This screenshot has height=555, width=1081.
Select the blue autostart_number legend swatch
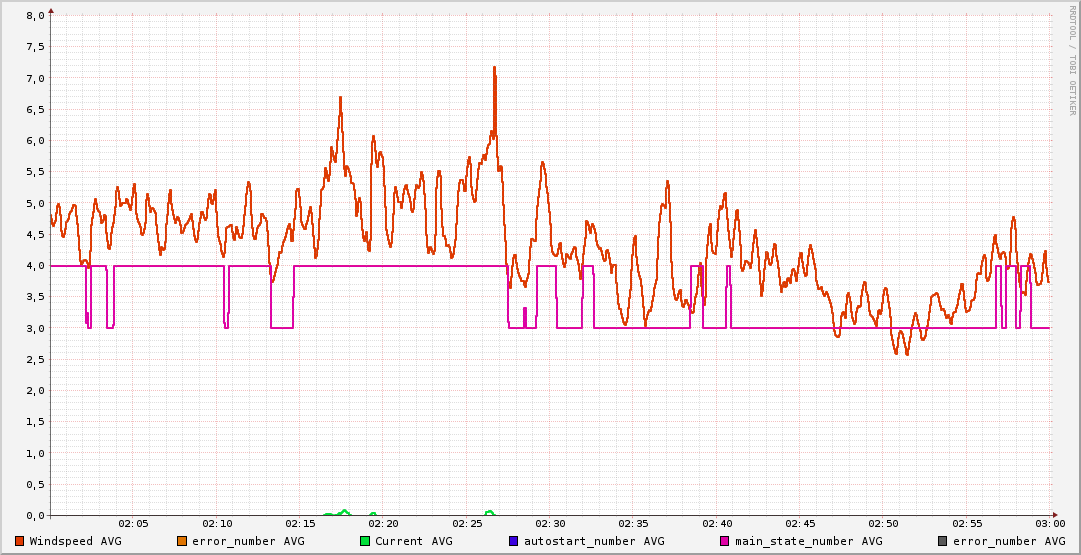[514, 541]
